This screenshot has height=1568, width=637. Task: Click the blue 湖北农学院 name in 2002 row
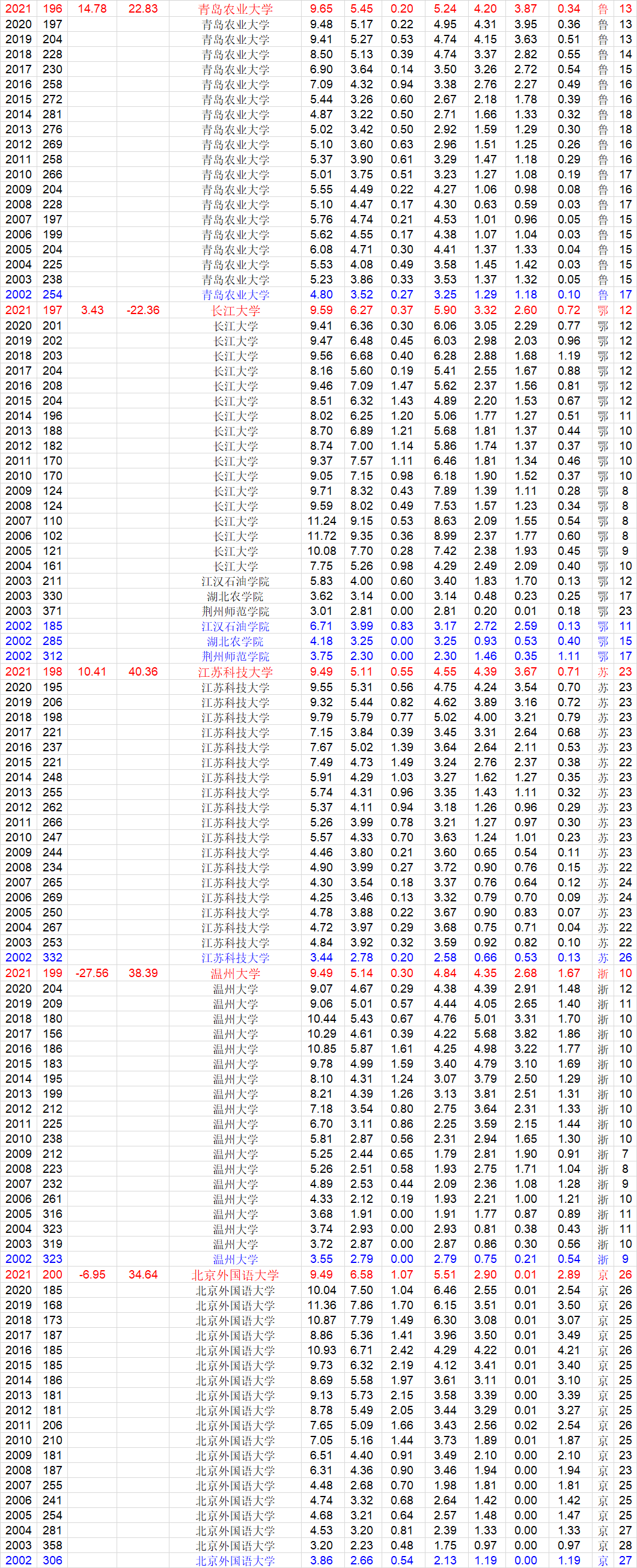236,641
